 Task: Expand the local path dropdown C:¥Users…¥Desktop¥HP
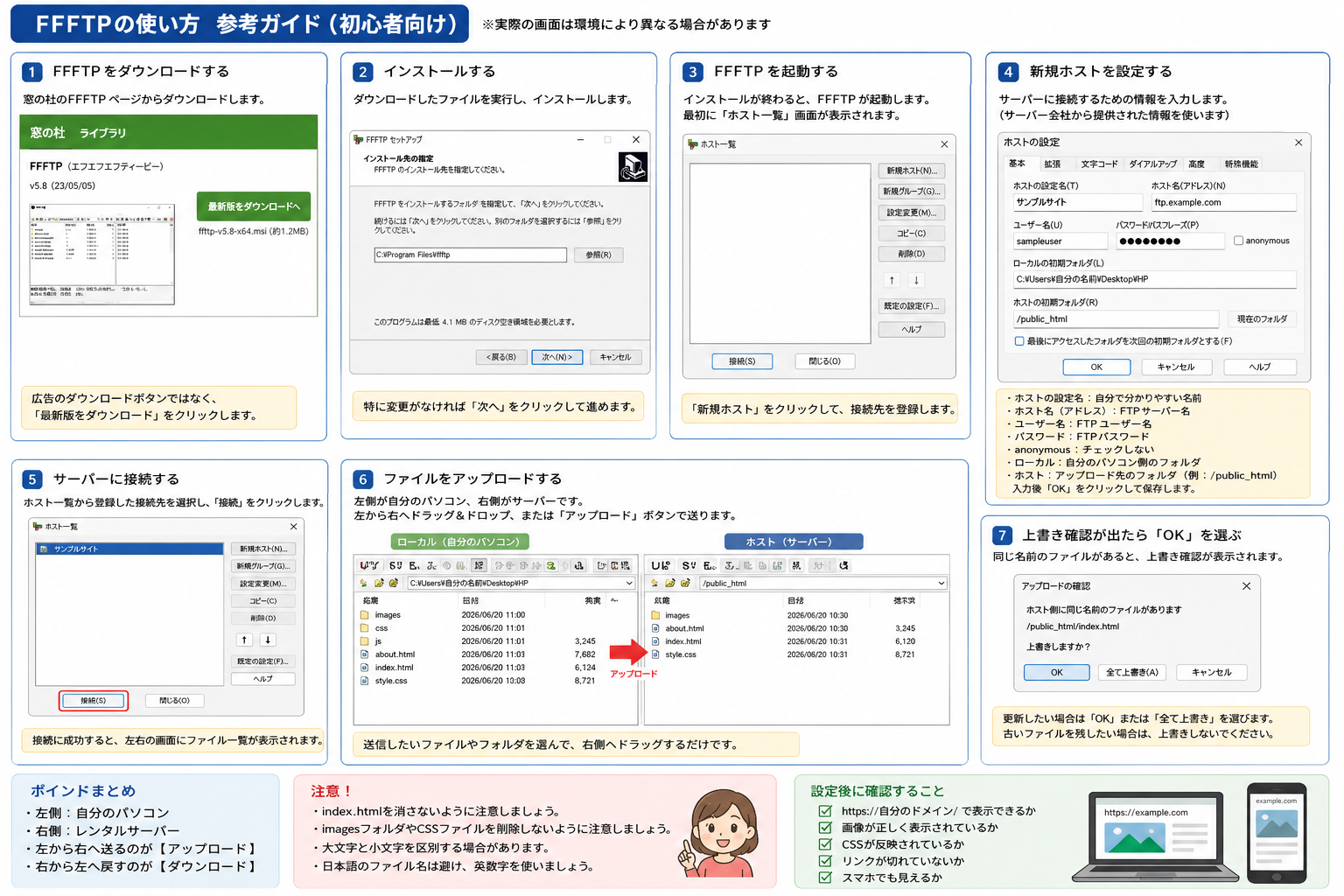coord(628,583)
